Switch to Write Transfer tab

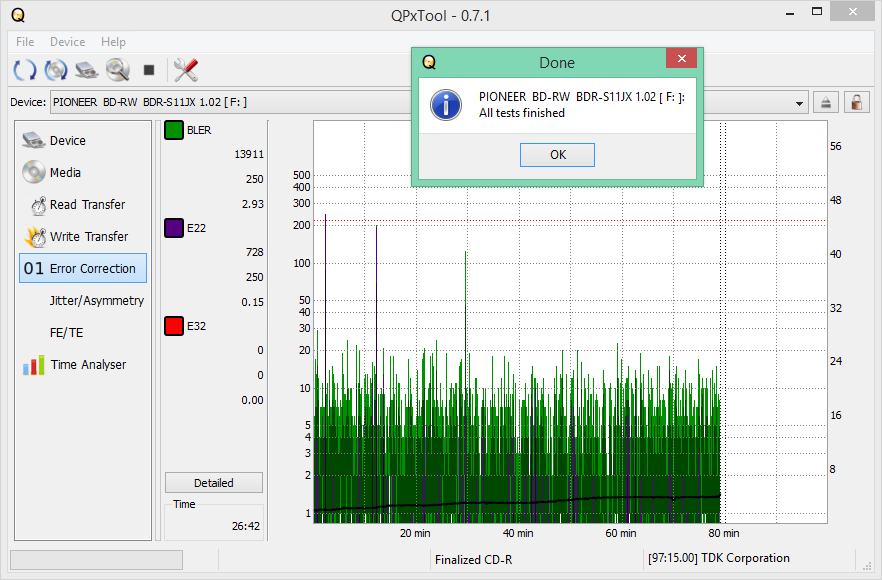pyautogui.click(x=83, y=236)
